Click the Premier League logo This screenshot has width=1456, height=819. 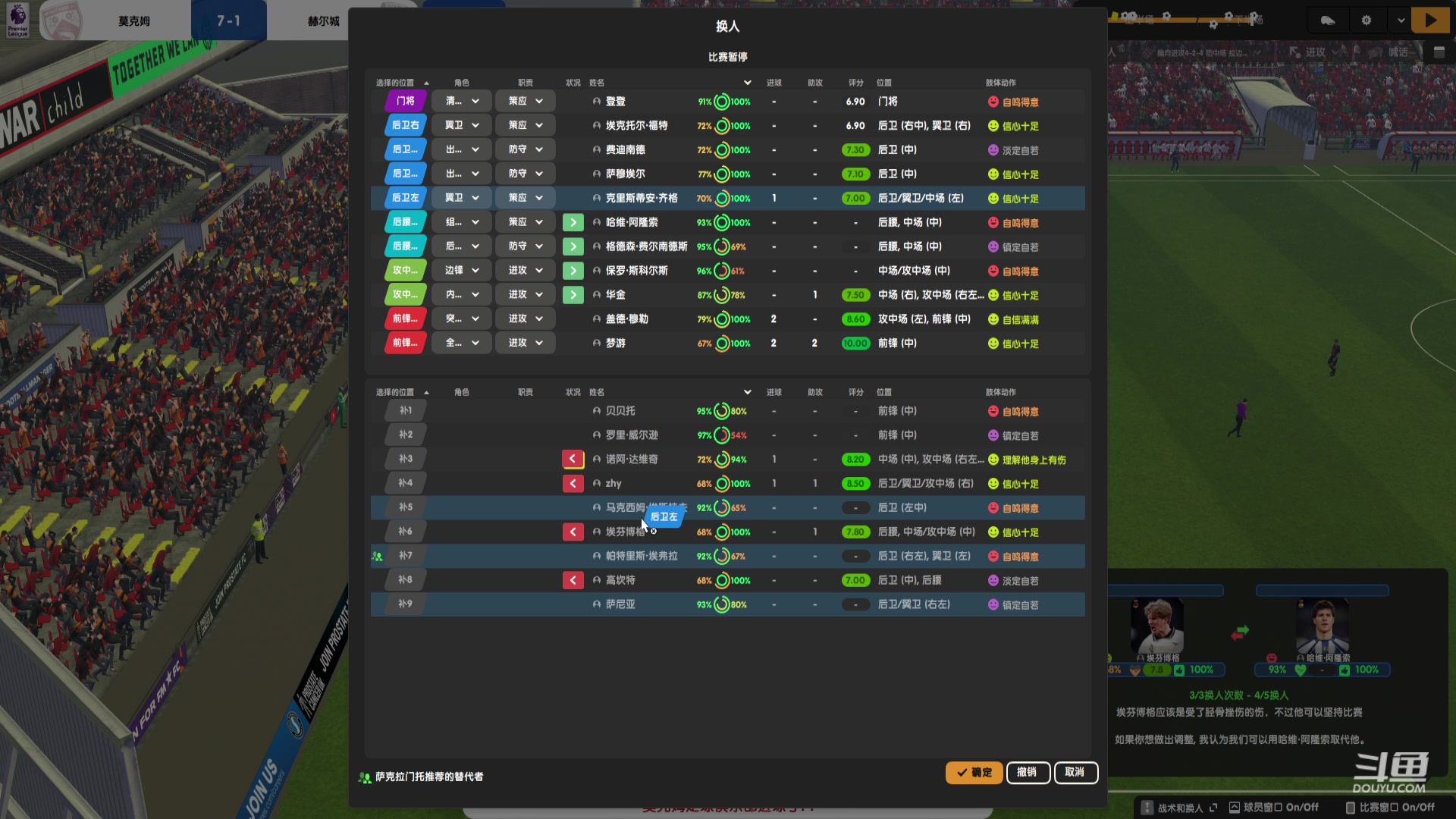click(x=17, y=20)
